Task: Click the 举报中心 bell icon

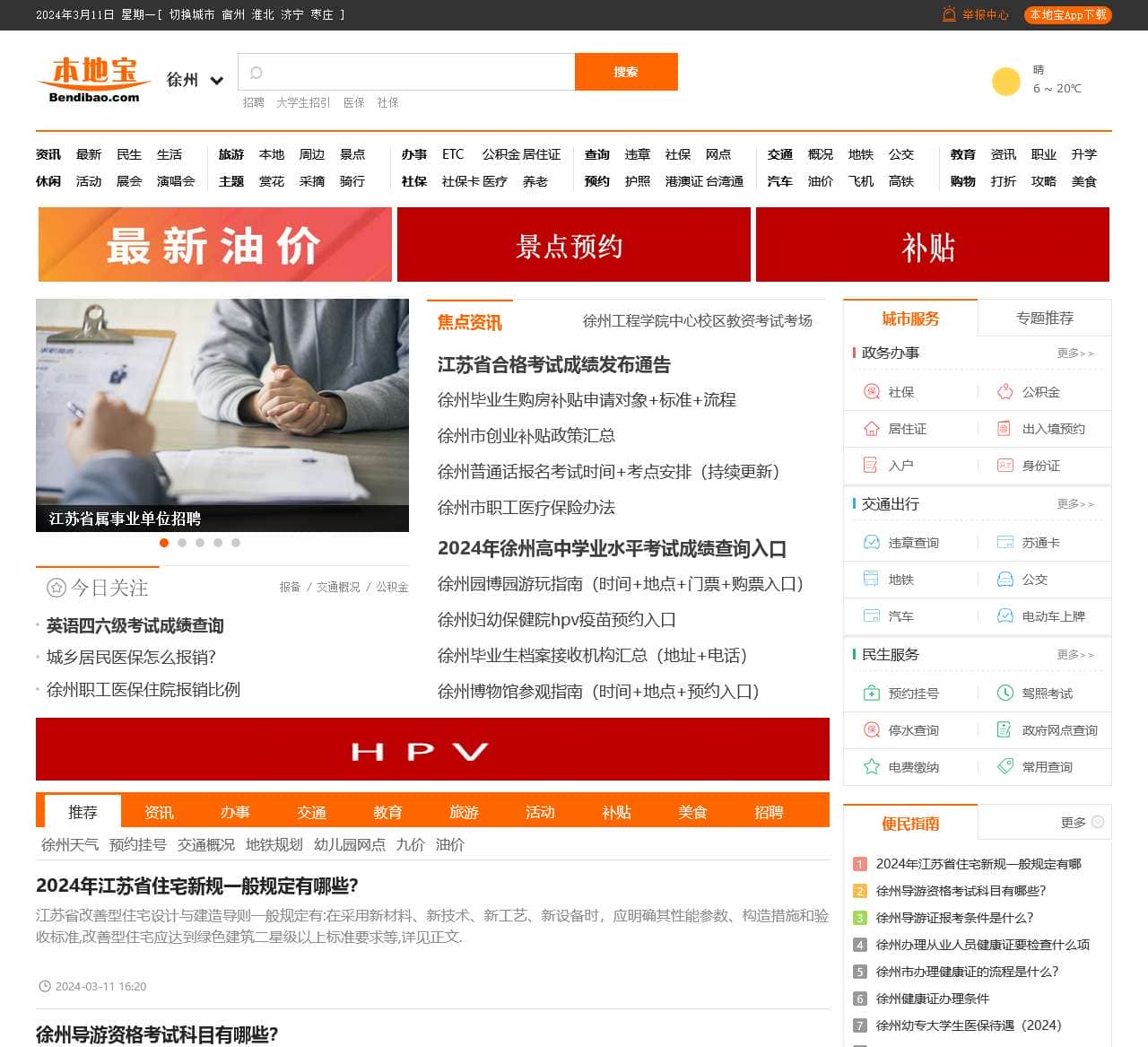Action: coord(949,14)
